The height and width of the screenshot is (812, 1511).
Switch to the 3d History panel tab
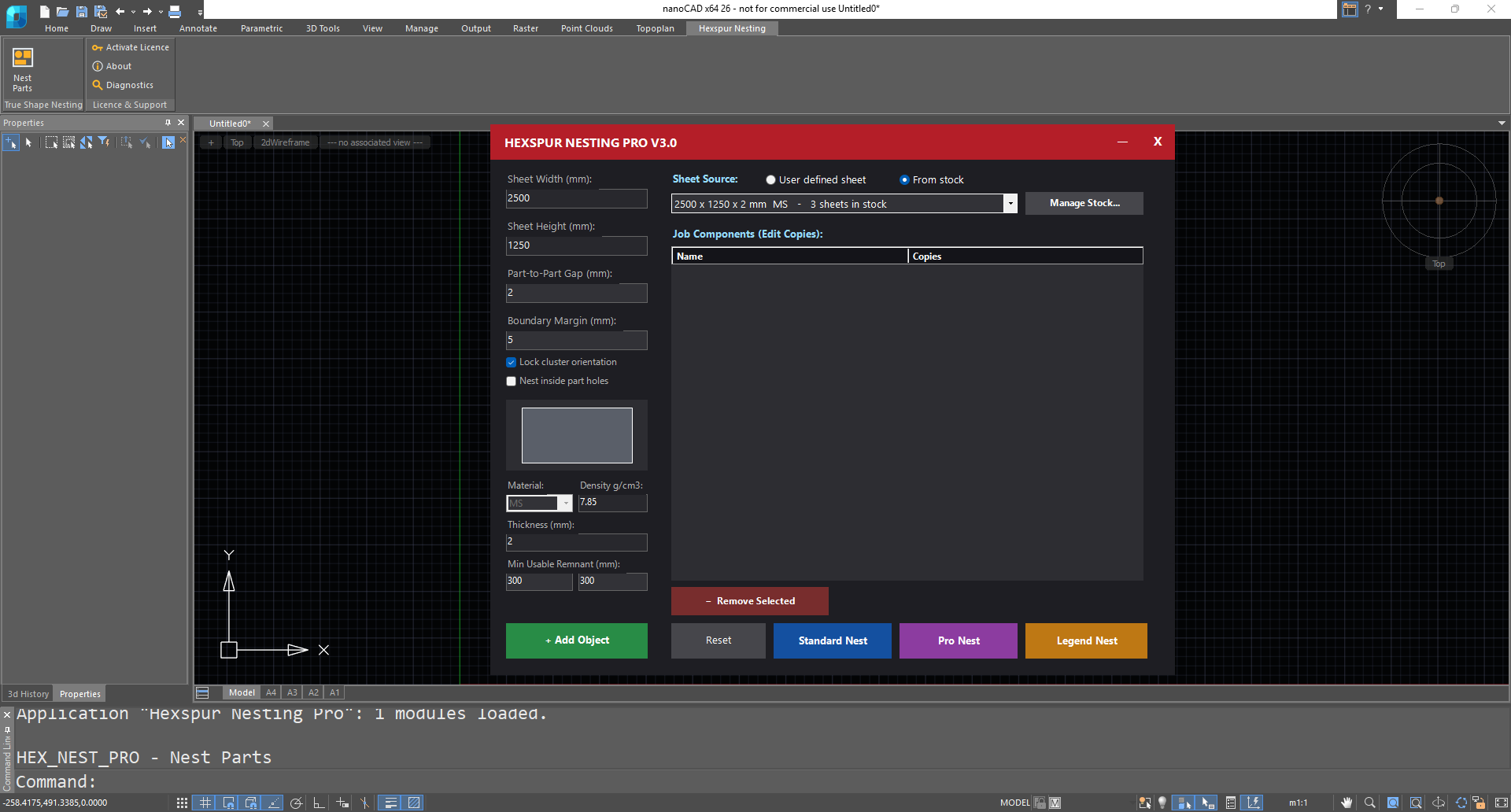pos(28,694)
